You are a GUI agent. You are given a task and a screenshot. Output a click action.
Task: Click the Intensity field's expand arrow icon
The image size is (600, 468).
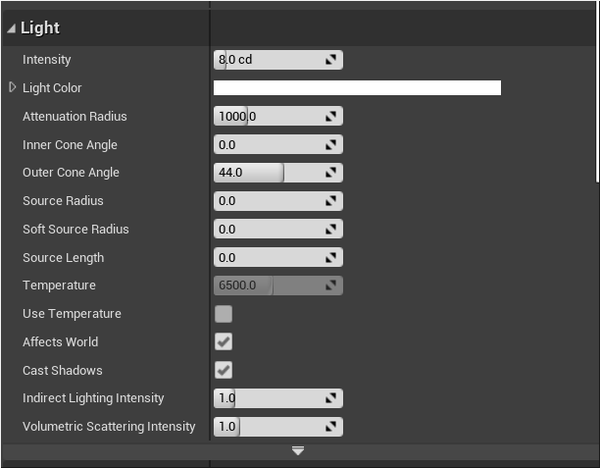pos(331,60)
